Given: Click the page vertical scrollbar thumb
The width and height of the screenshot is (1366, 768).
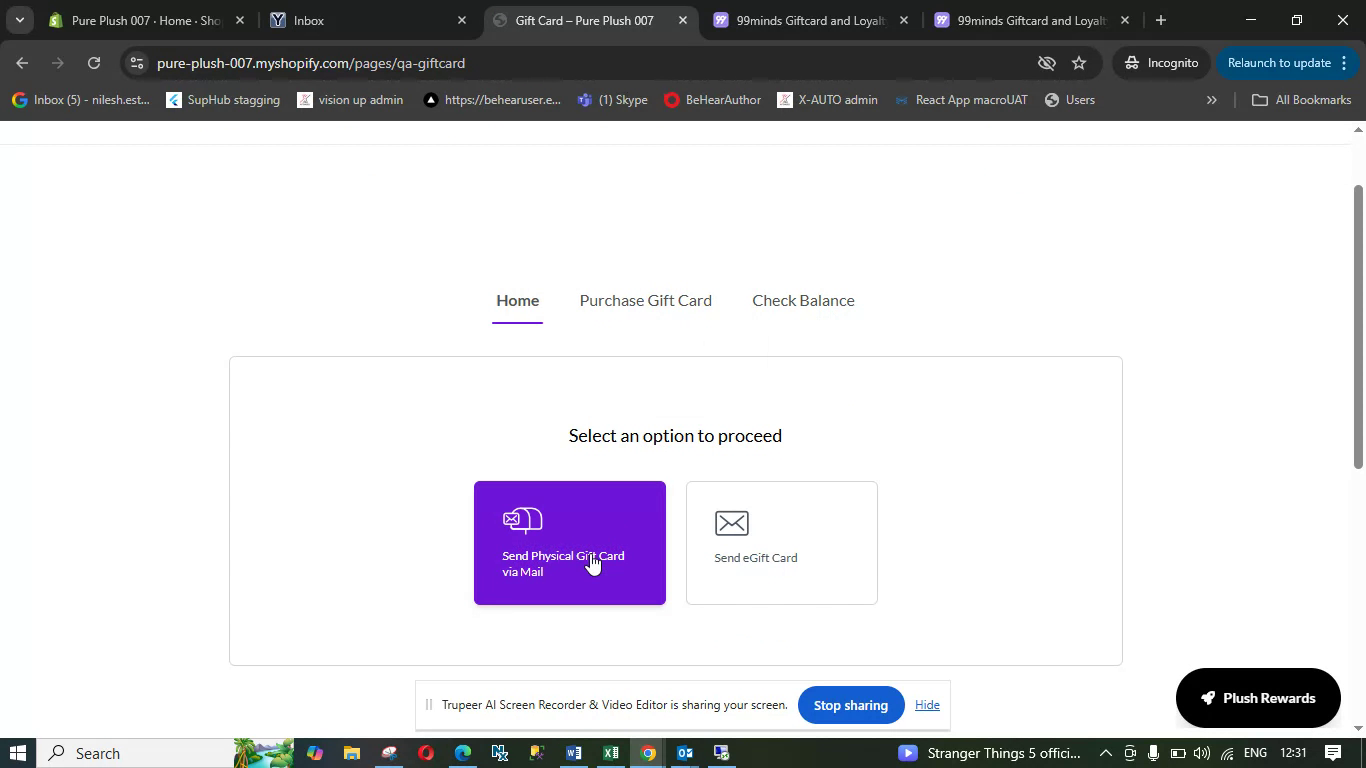Looking at the screenshot, I should coord(1358,326).
